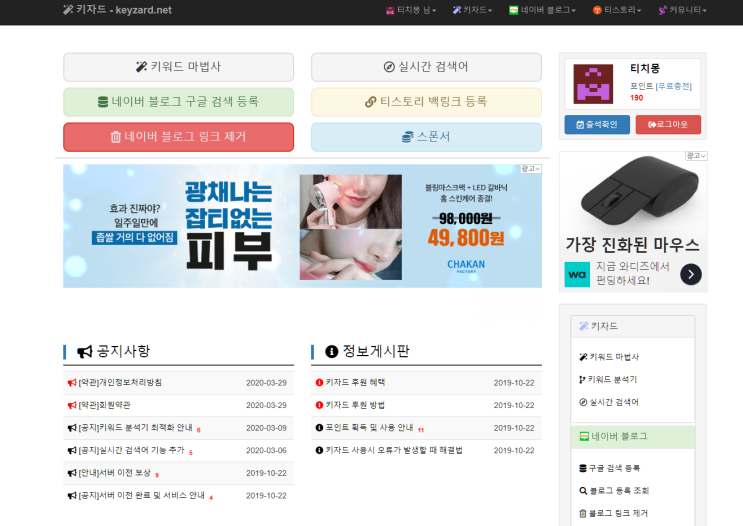Viewport: 743px width, 526px height.
Task: Click the arrow button on Wadiz mouse ad
Action: (691, 274)
